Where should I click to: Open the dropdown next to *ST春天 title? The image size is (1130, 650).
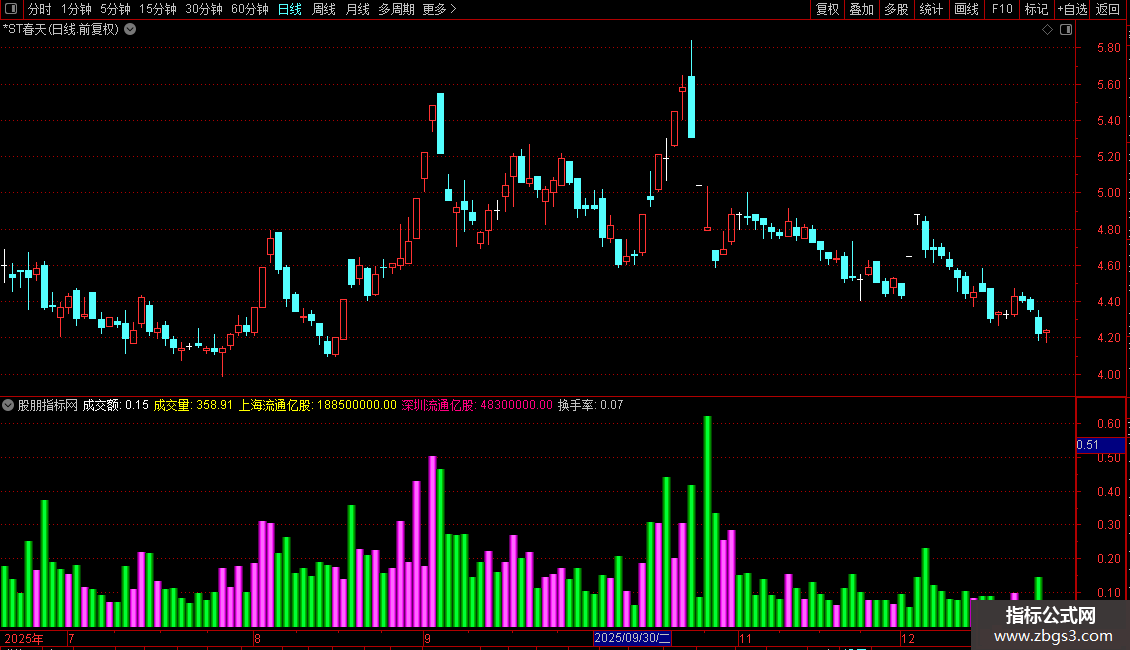click(130, 30)
